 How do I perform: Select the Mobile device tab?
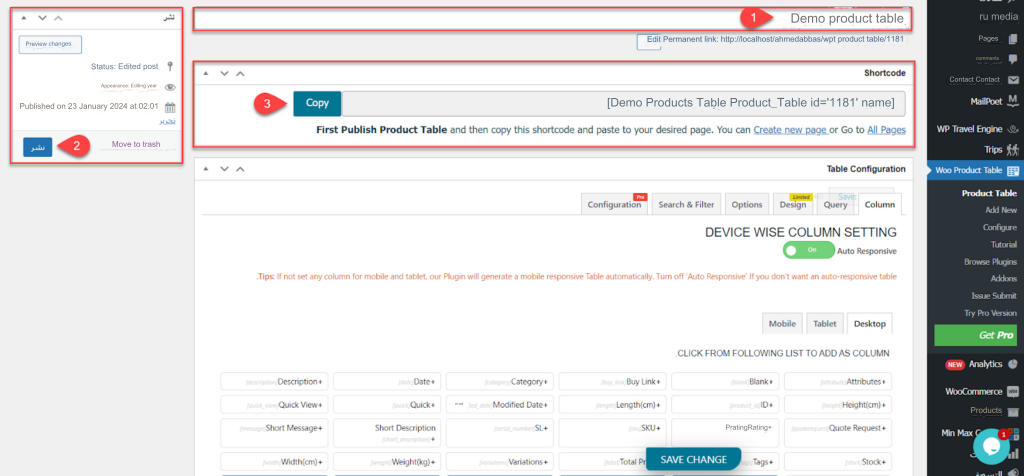782,324
